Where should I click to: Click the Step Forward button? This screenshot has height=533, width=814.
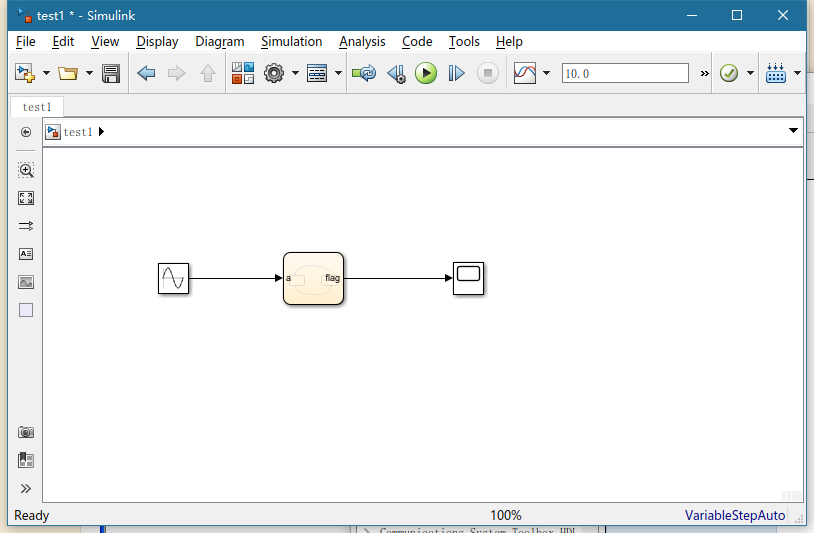(x=456, y=73)
